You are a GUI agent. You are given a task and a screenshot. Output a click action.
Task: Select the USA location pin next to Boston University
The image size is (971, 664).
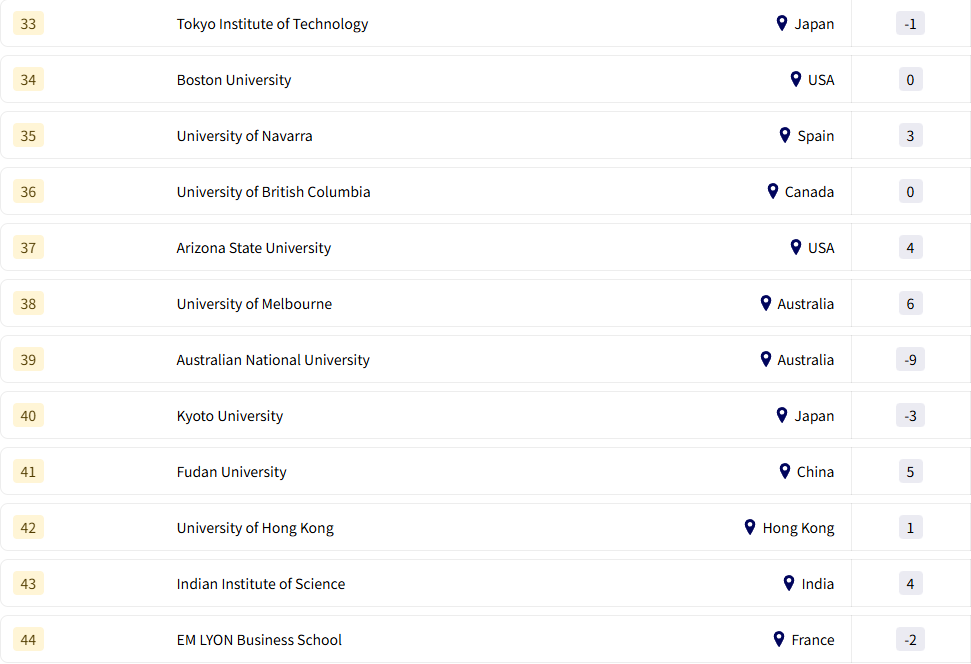(x=795, y=79)
